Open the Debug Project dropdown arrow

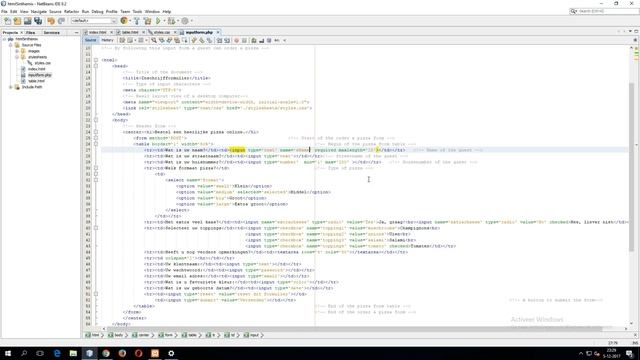[x=178, y=21]
